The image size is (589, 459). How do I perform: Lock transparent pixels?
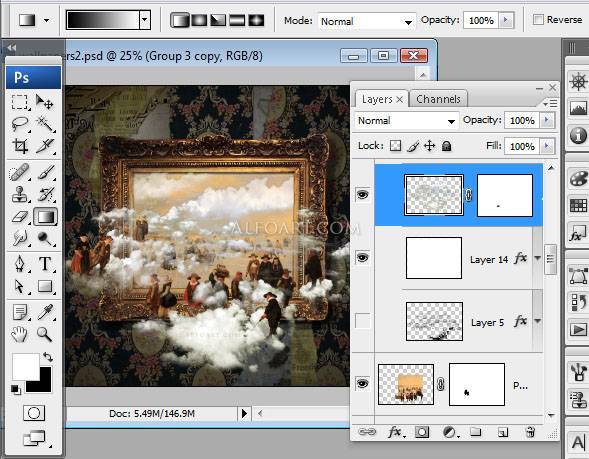click(395, 146)
